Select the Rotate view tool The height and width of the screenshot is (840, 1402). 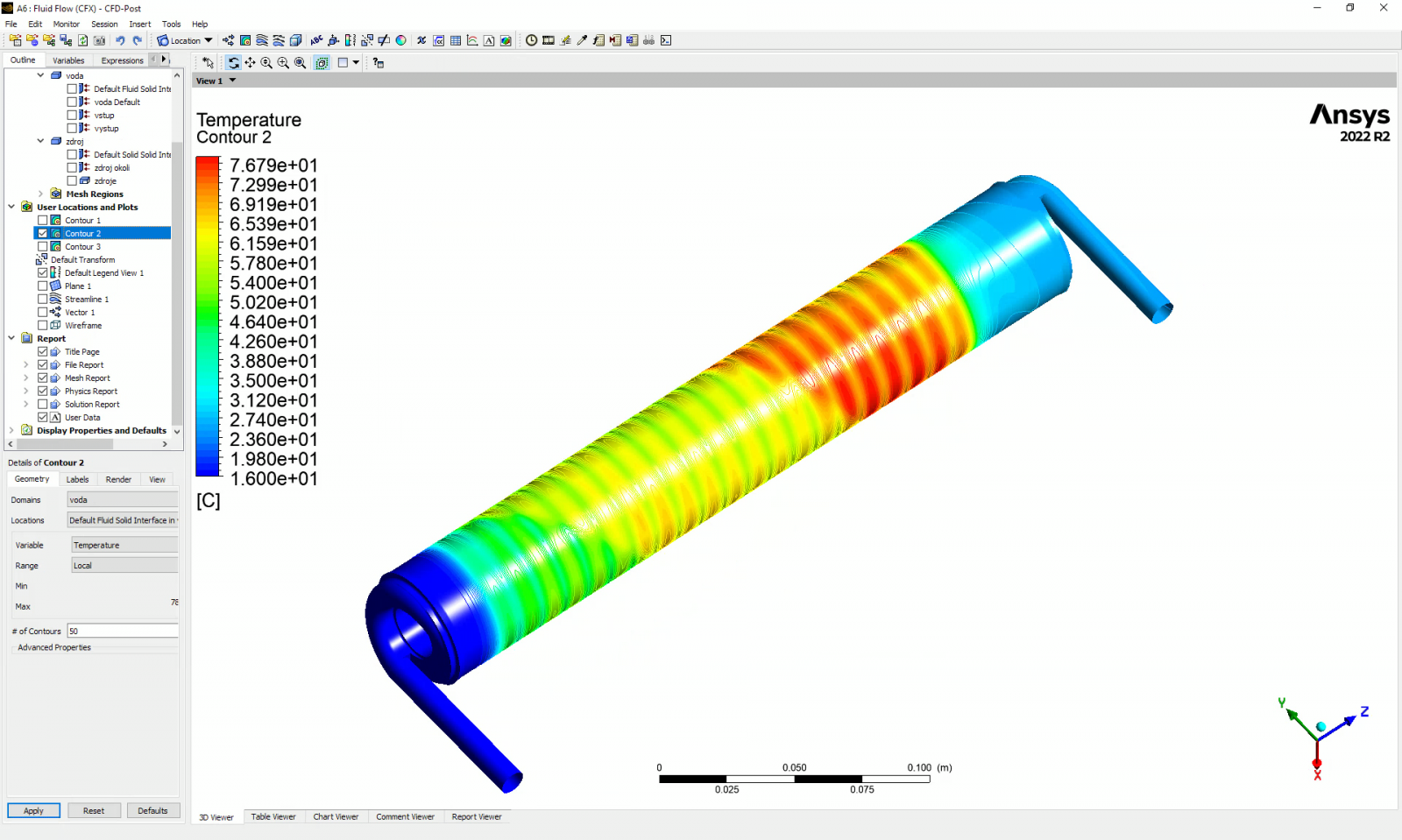(x=233, y=63)
